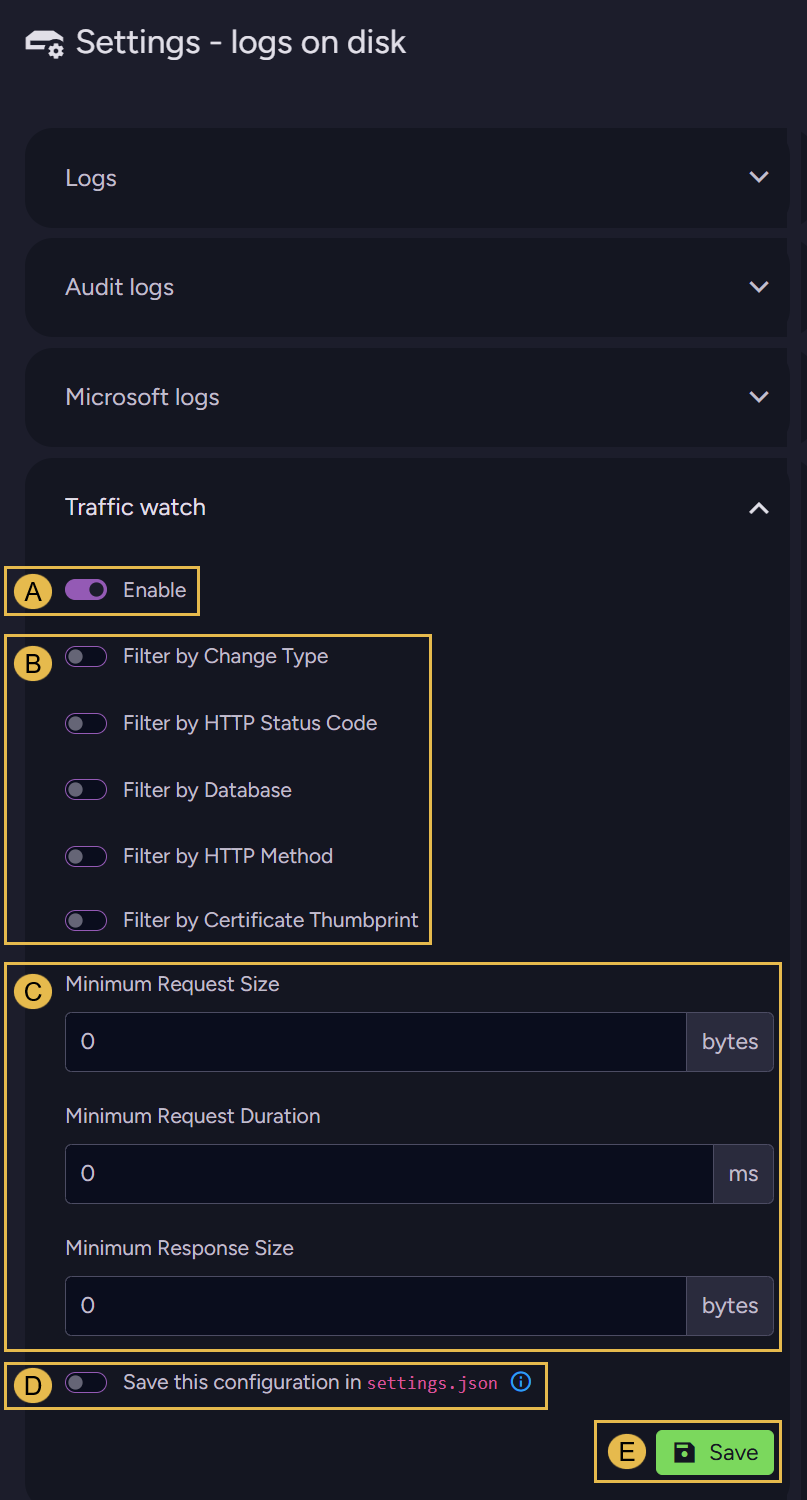Collapse the Traffic watch chevron

(759, 508)
